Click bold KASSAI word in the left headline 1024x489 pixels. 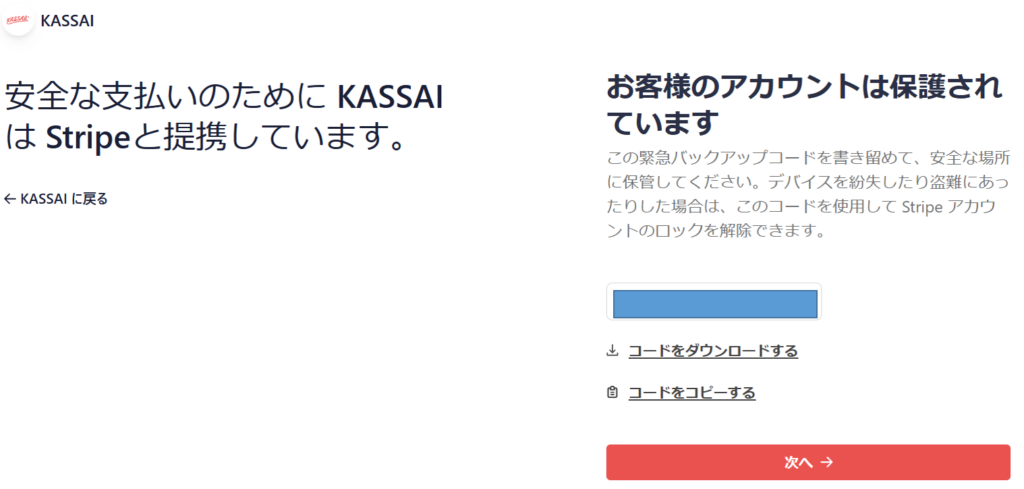391,99
